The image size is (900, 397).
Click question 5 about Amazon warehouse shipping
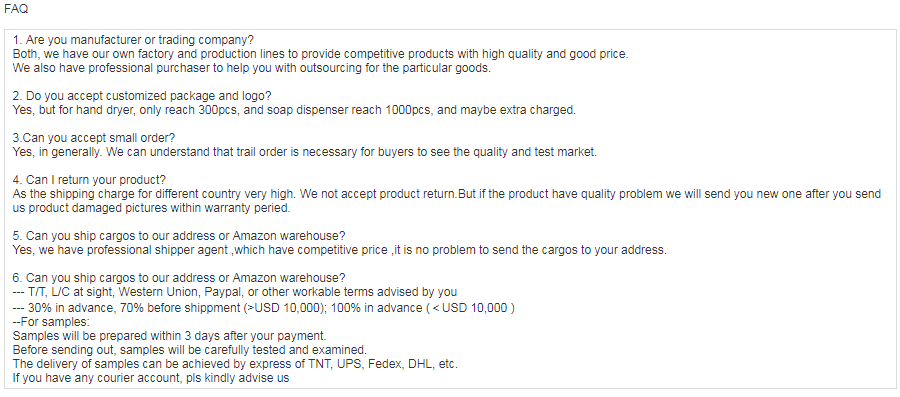click(x=179, y=236)
